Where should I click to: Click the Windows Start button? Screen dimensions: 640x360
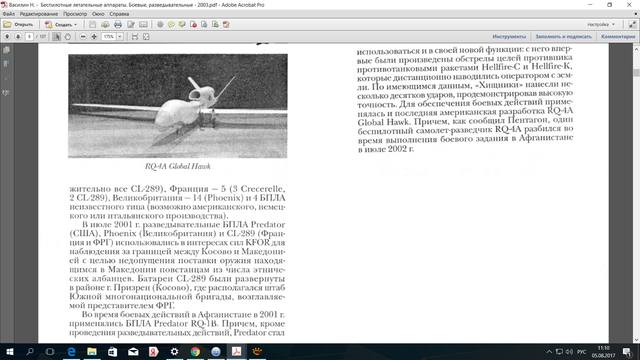click(x=10, y=351)
